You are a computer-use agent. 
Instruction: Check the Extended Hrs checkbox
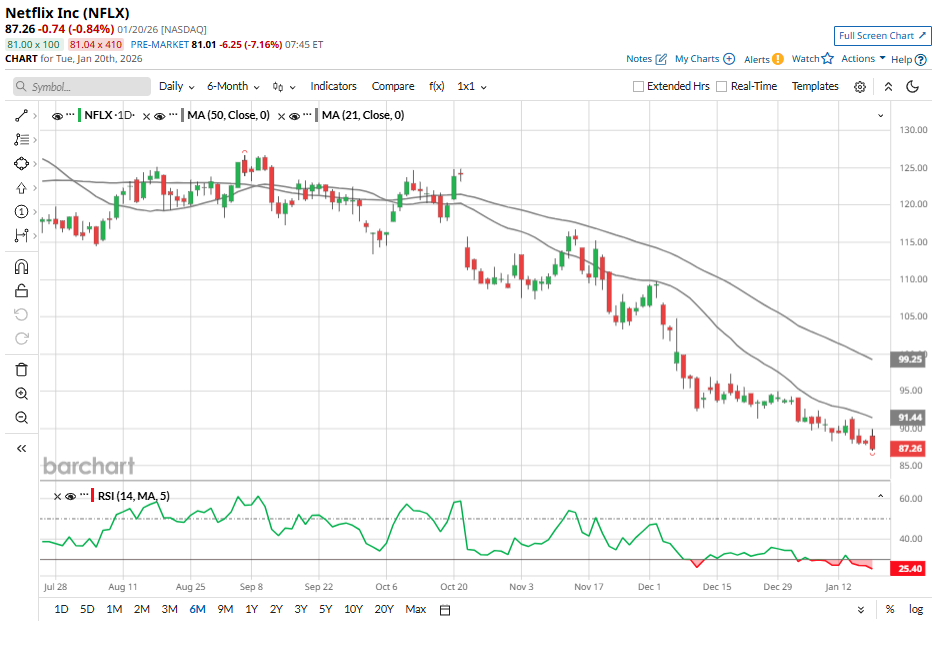point(639,87)
